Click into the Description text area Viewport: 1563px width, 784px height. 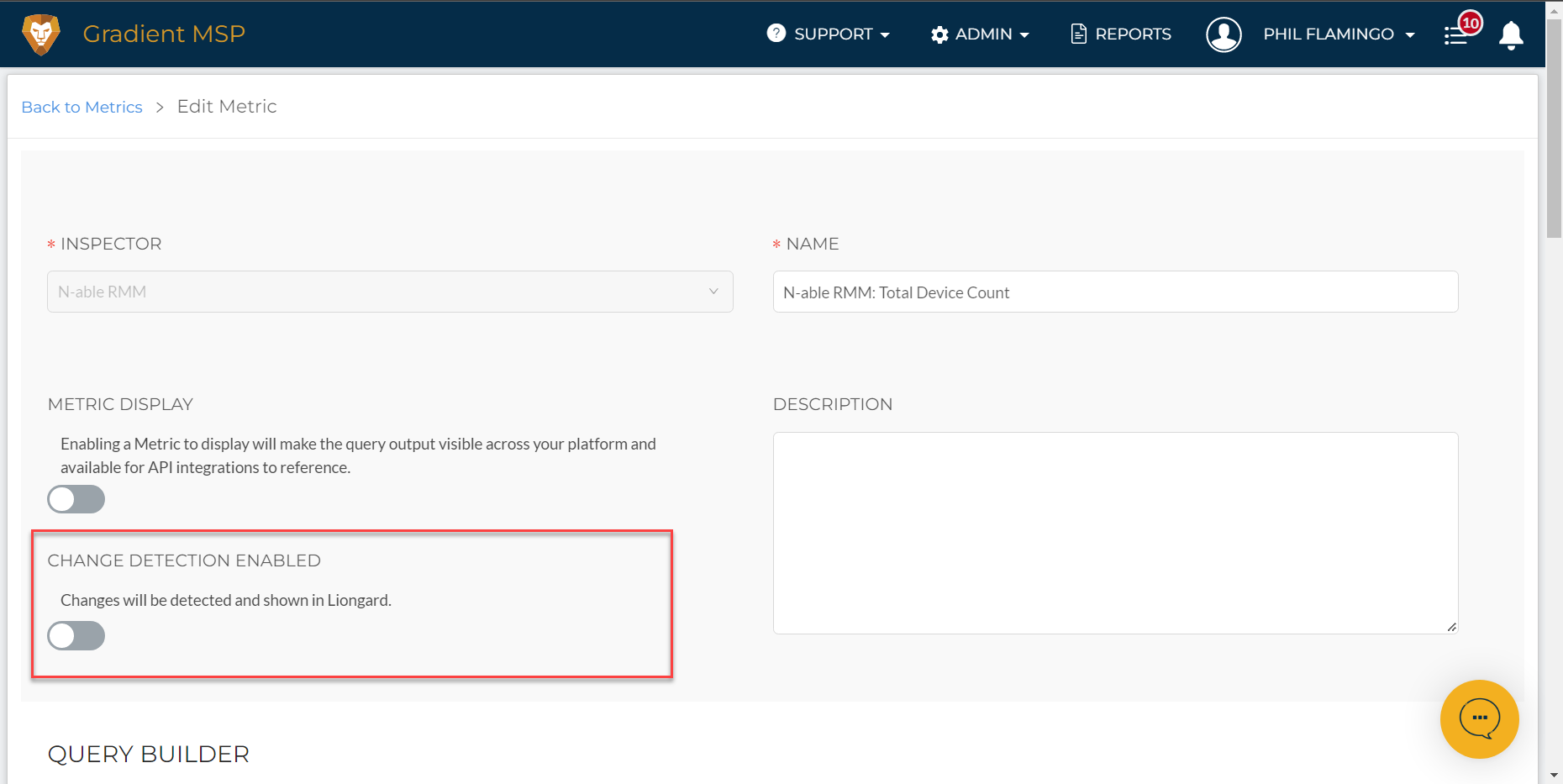pos(1115,533)
